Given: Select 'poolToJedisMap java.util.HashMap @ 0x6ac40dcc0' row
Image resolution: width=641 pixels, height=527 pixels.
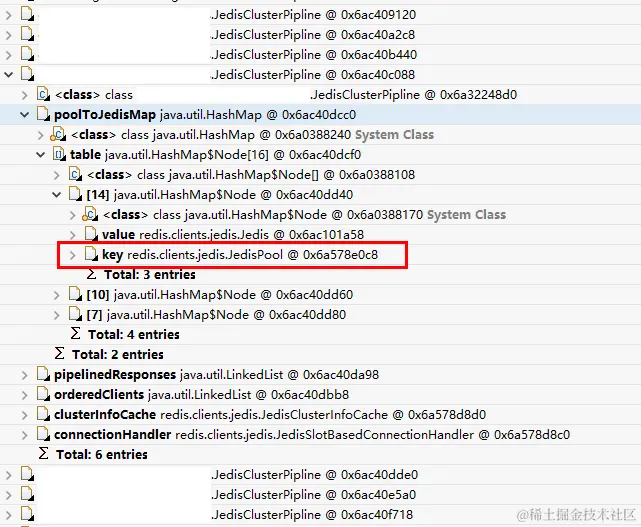Looking at the screenshot, I should click(320, 115).
